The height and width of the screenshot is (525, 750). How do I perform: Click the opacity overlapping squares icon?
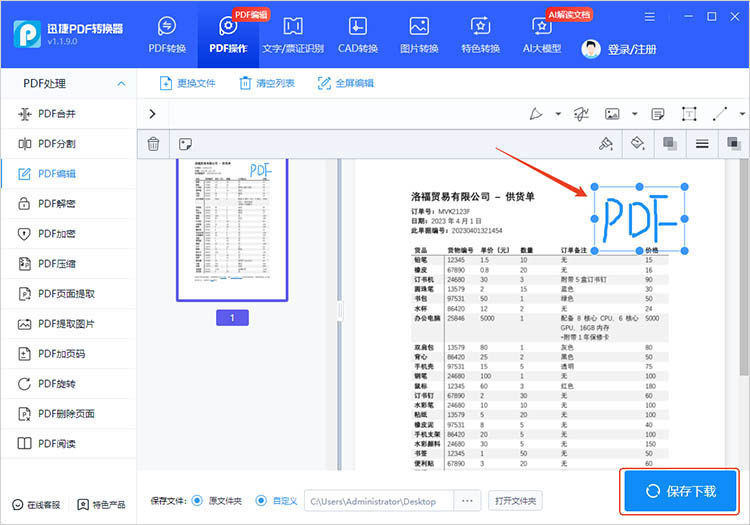point(670,143)
